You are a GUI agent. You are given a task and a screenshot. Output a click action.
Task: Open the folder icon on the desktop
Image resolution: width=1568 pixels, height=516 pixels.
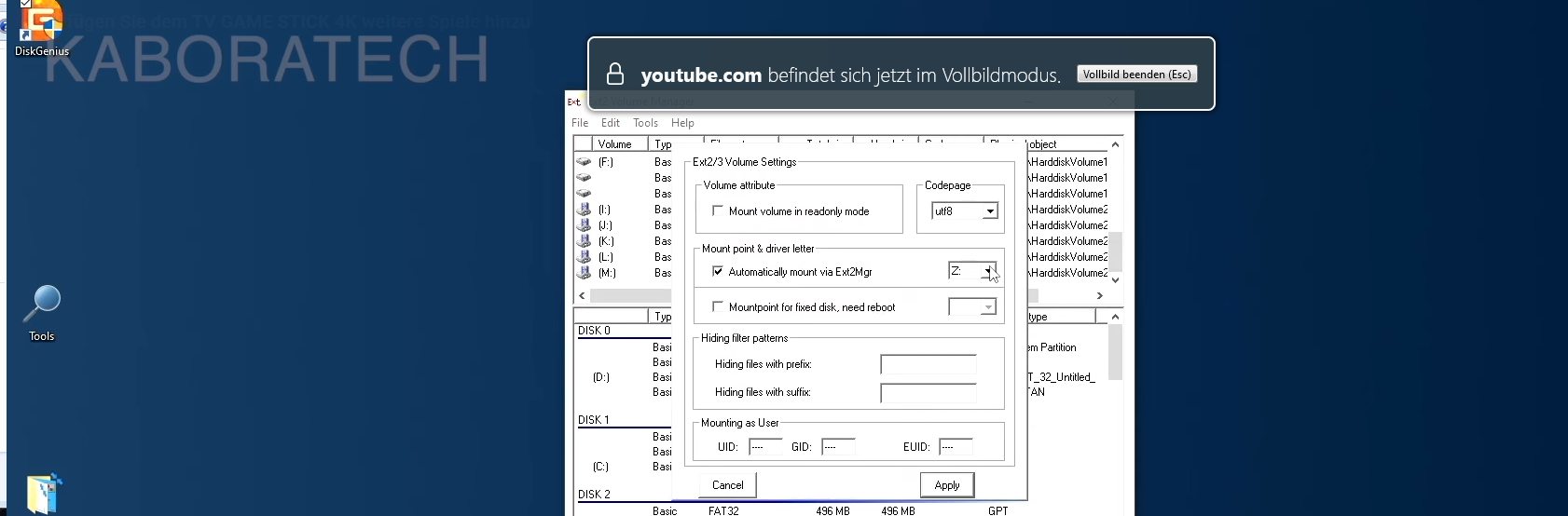click(x=44, y=494)
